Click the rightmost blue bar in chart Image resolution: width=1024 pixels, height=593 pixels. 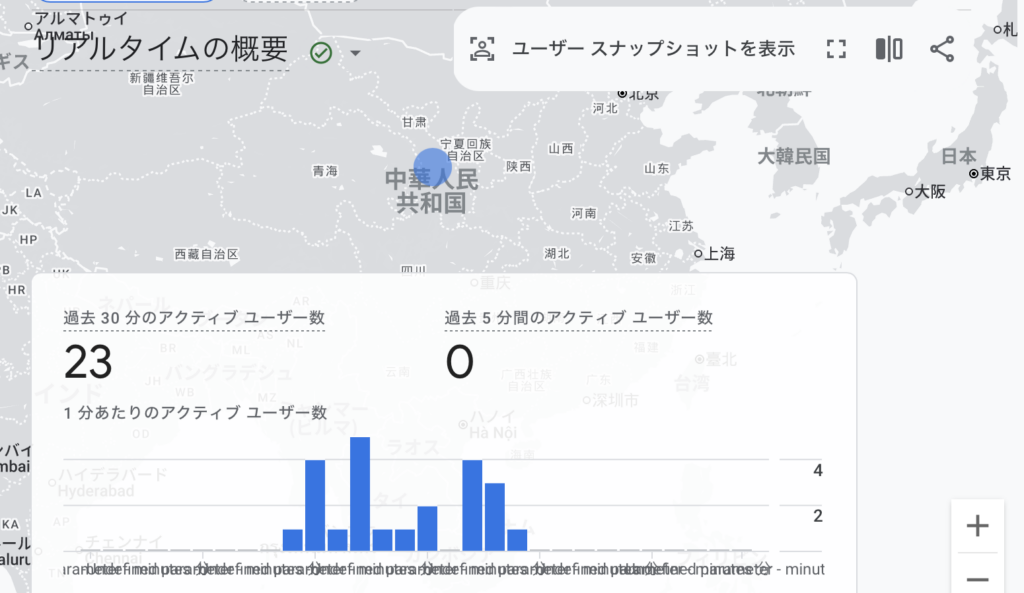517,540
